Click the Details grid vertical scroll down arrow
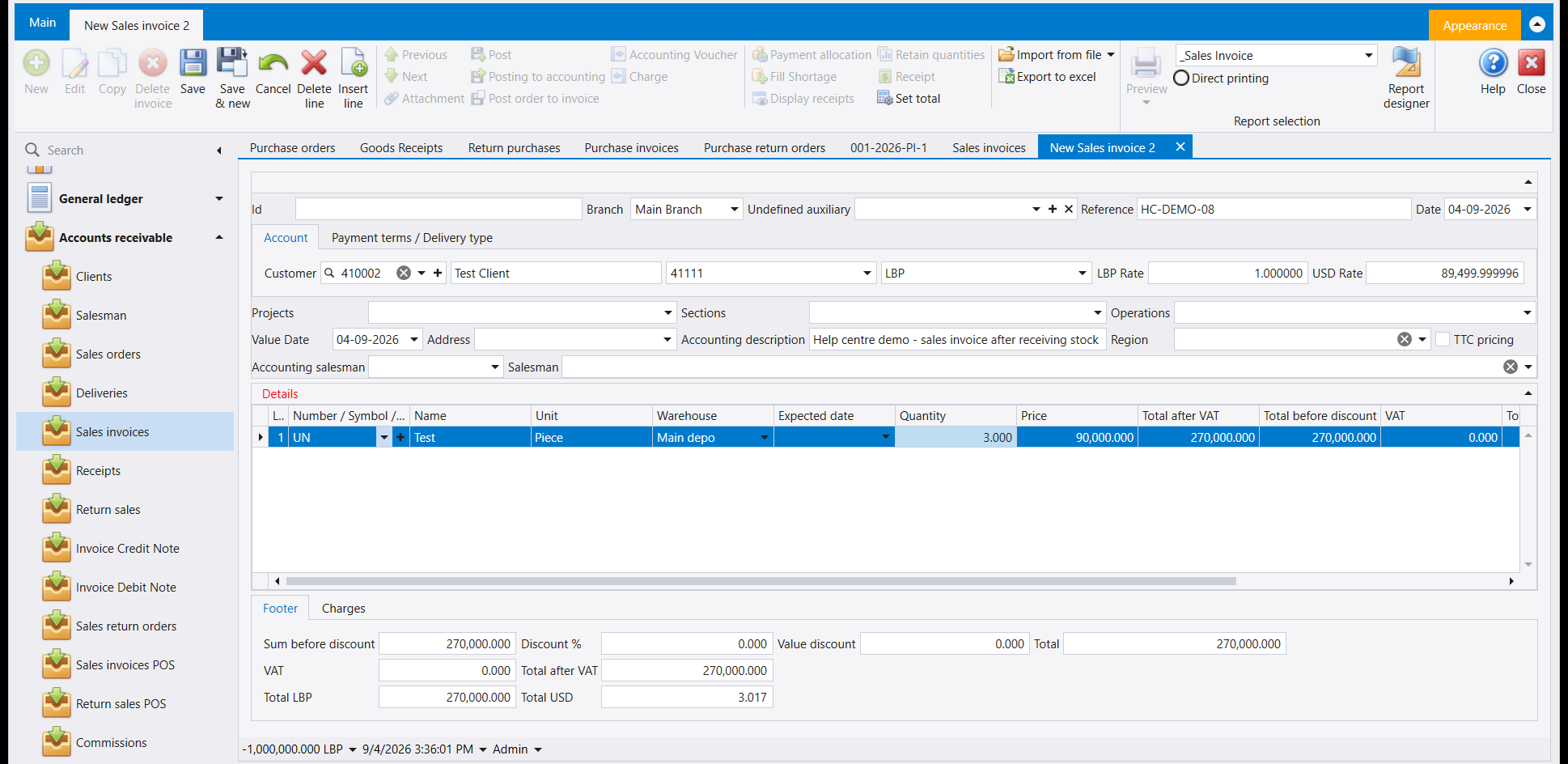 (x=1528, y=564)
